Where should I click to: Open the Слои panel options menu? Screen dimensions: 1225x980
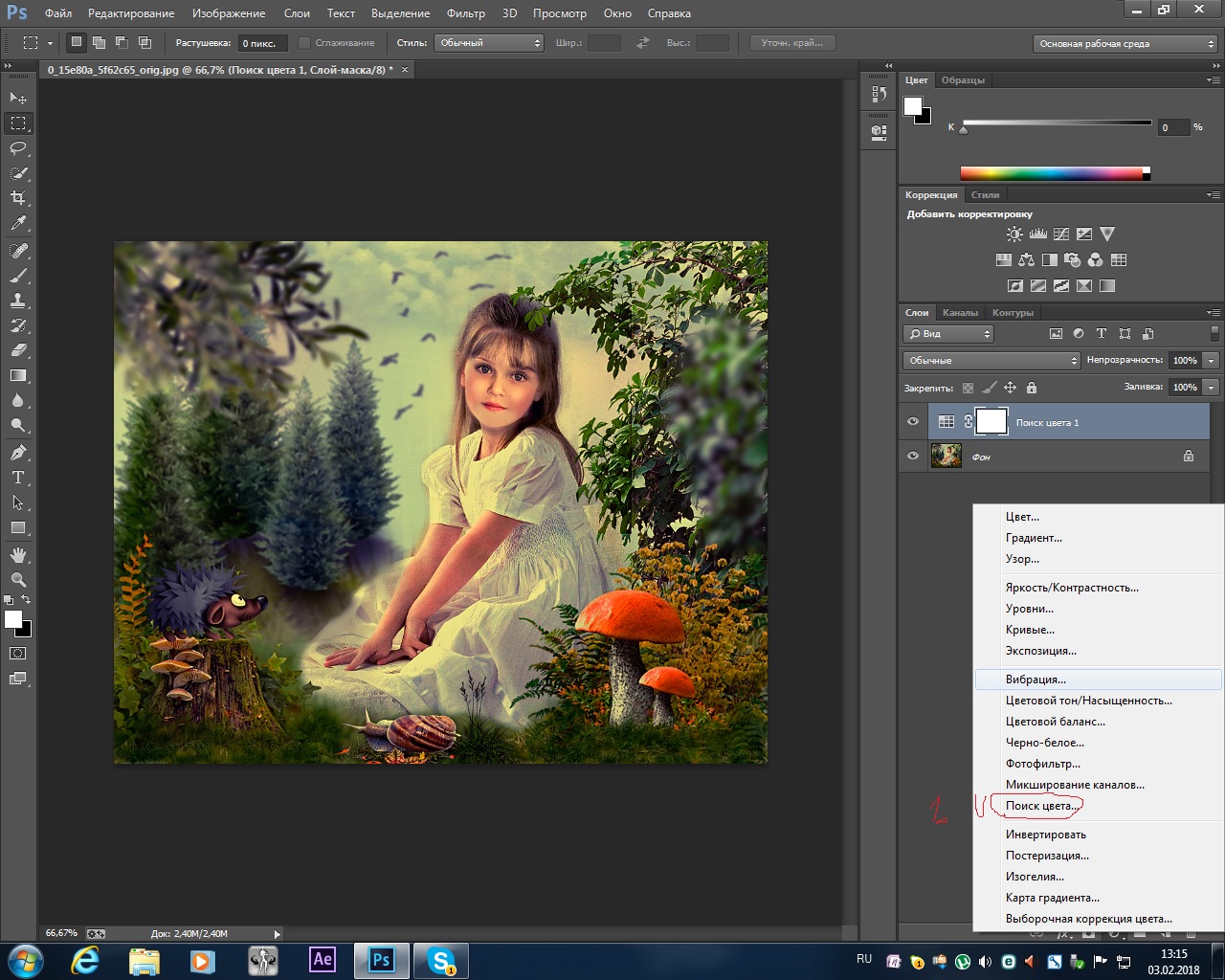click(1214, 313)
